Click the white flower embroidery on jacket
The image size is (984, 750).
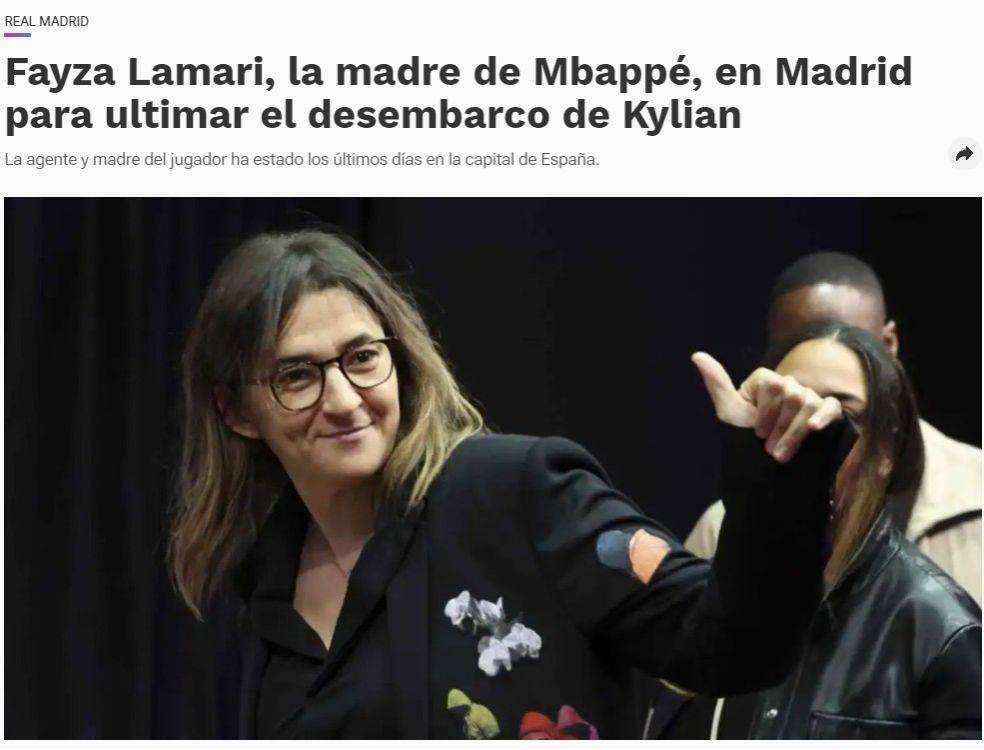pyautogui.click(x=493, y=631)
